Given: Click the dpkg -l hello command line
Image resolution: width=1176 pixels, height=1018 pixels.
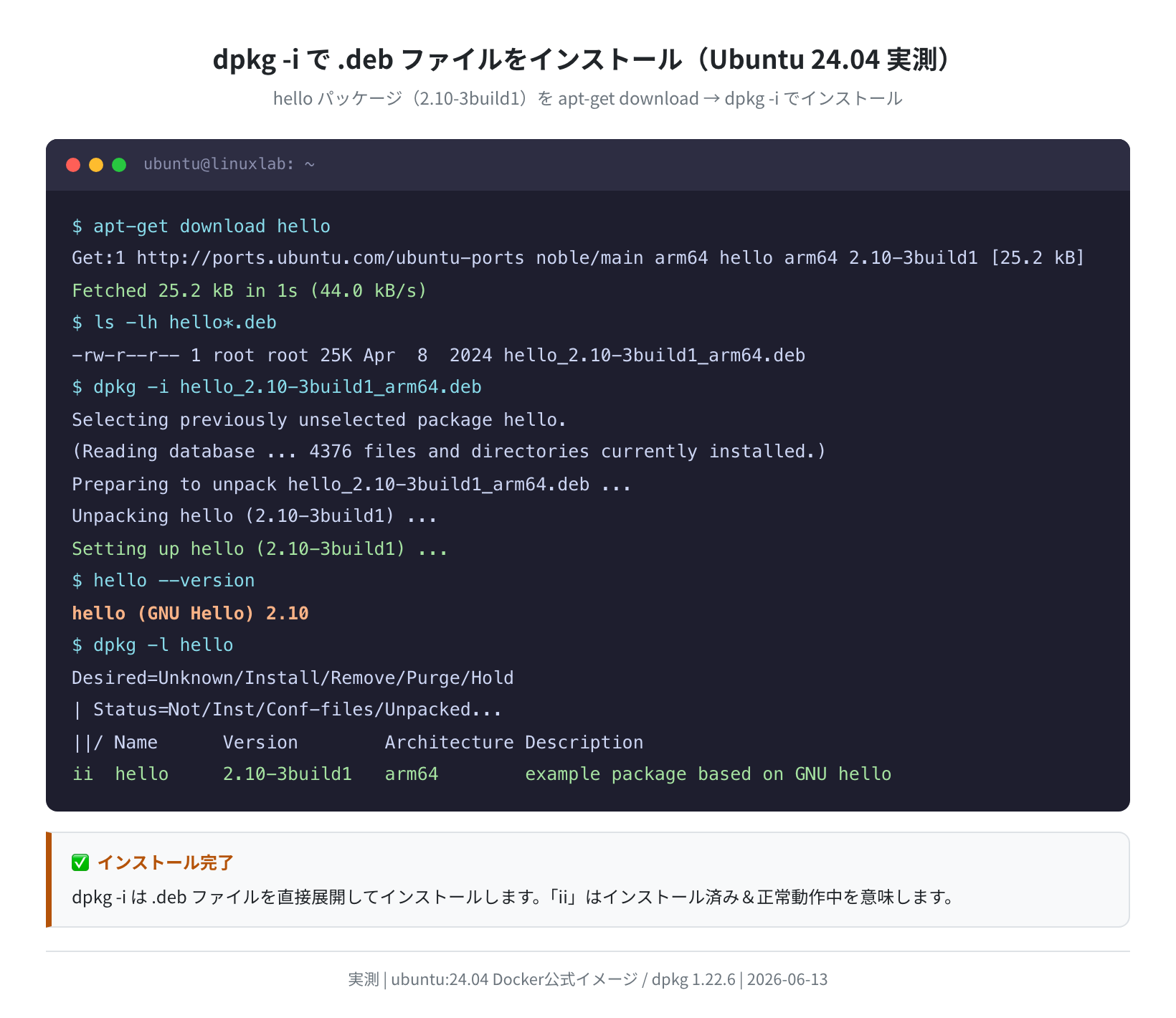Looking at the screenshot, I should pos(153,645).
